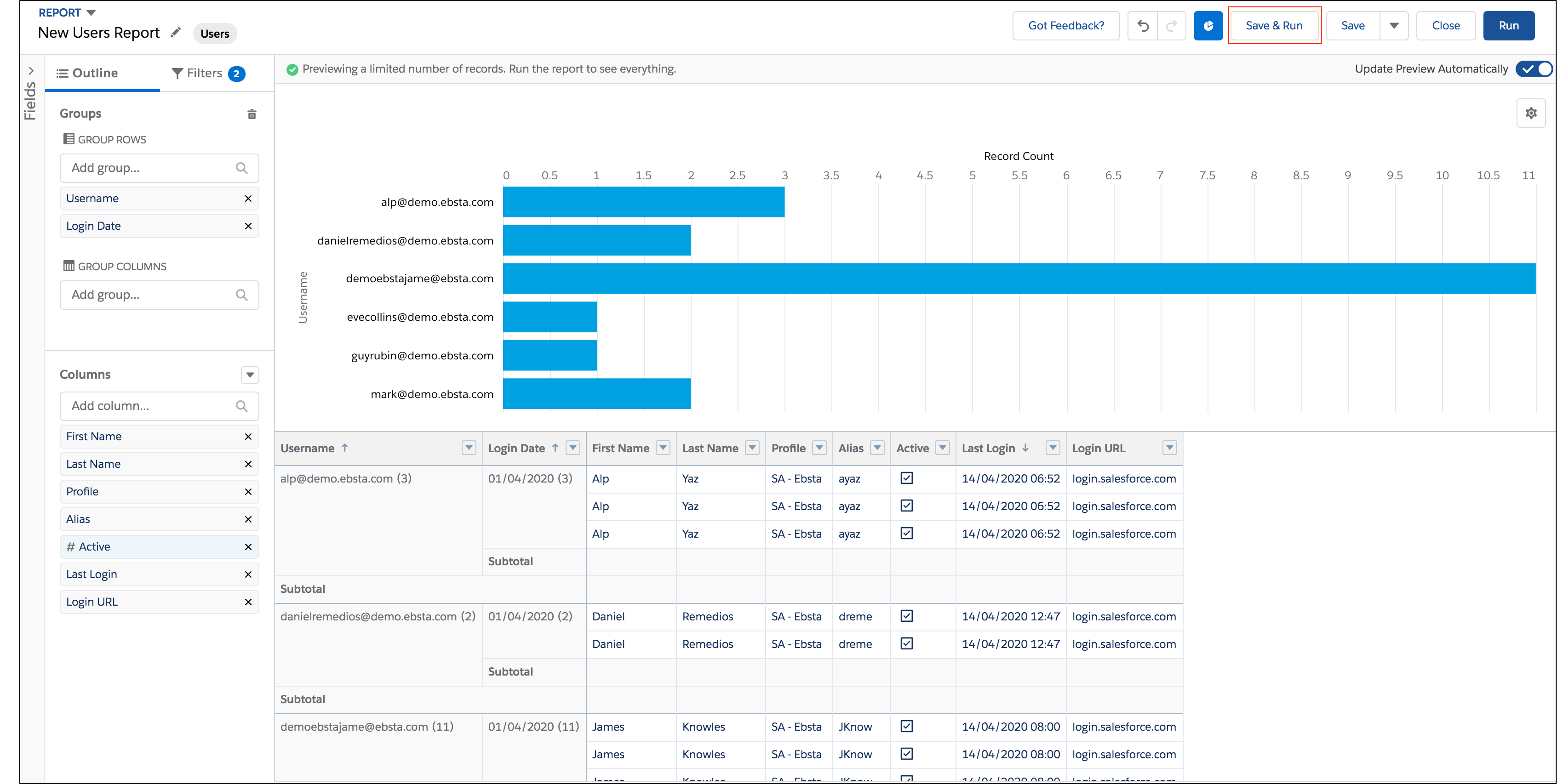Expand the Fields panel arrow
Screen dimensions: 1557x784
[31, 71]
